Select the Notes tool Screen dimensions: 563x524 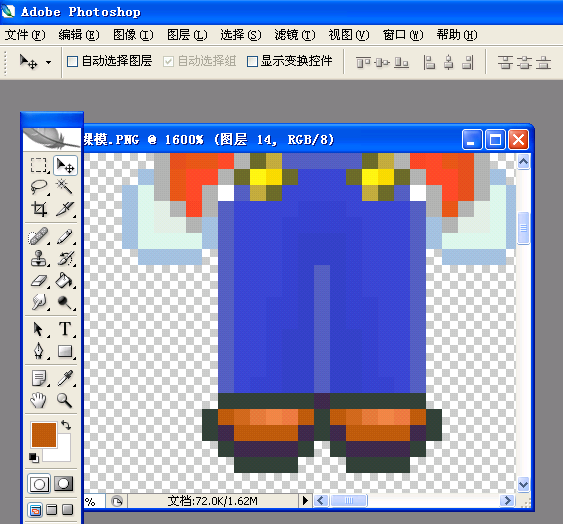point(38,378)
